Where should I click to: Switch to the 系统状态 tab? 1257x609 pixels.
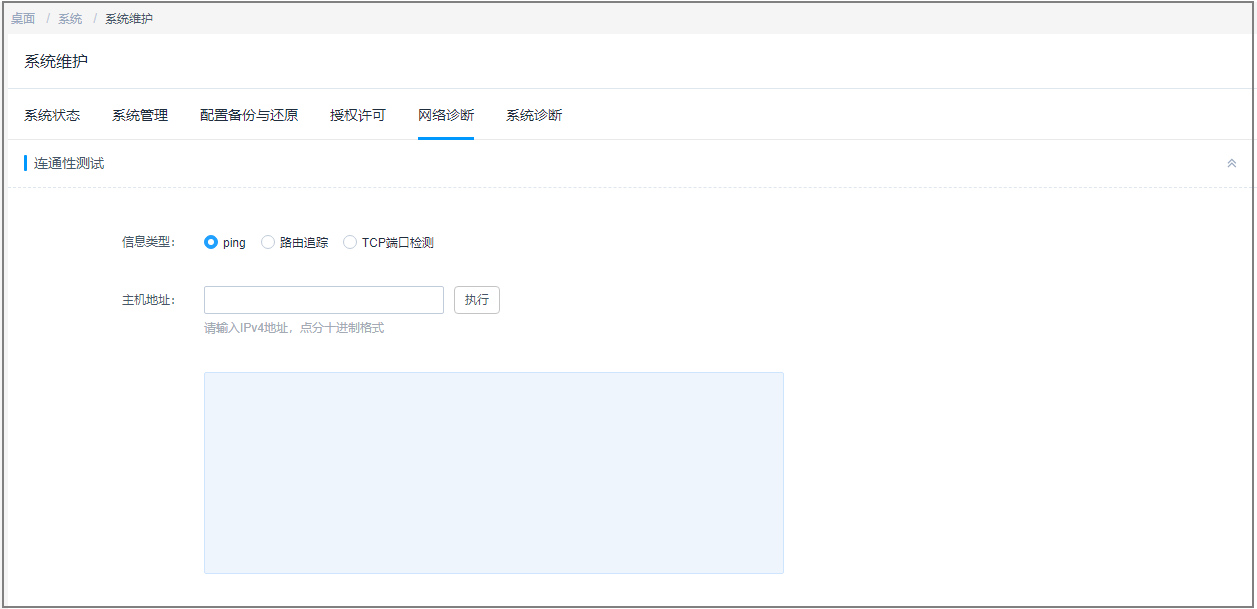52,115
